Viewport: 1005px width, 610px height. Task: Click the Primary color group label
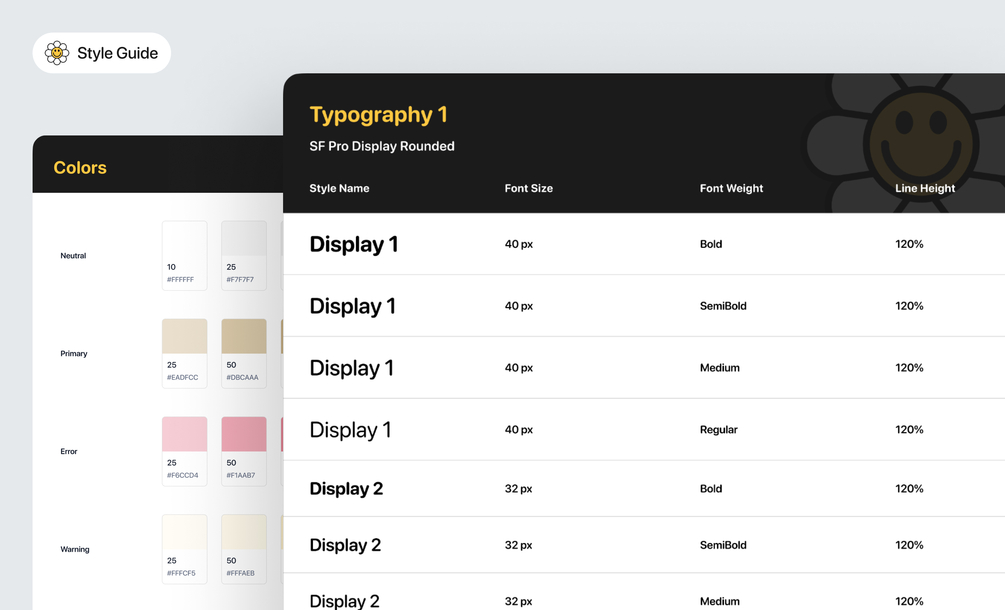[74, 354]
